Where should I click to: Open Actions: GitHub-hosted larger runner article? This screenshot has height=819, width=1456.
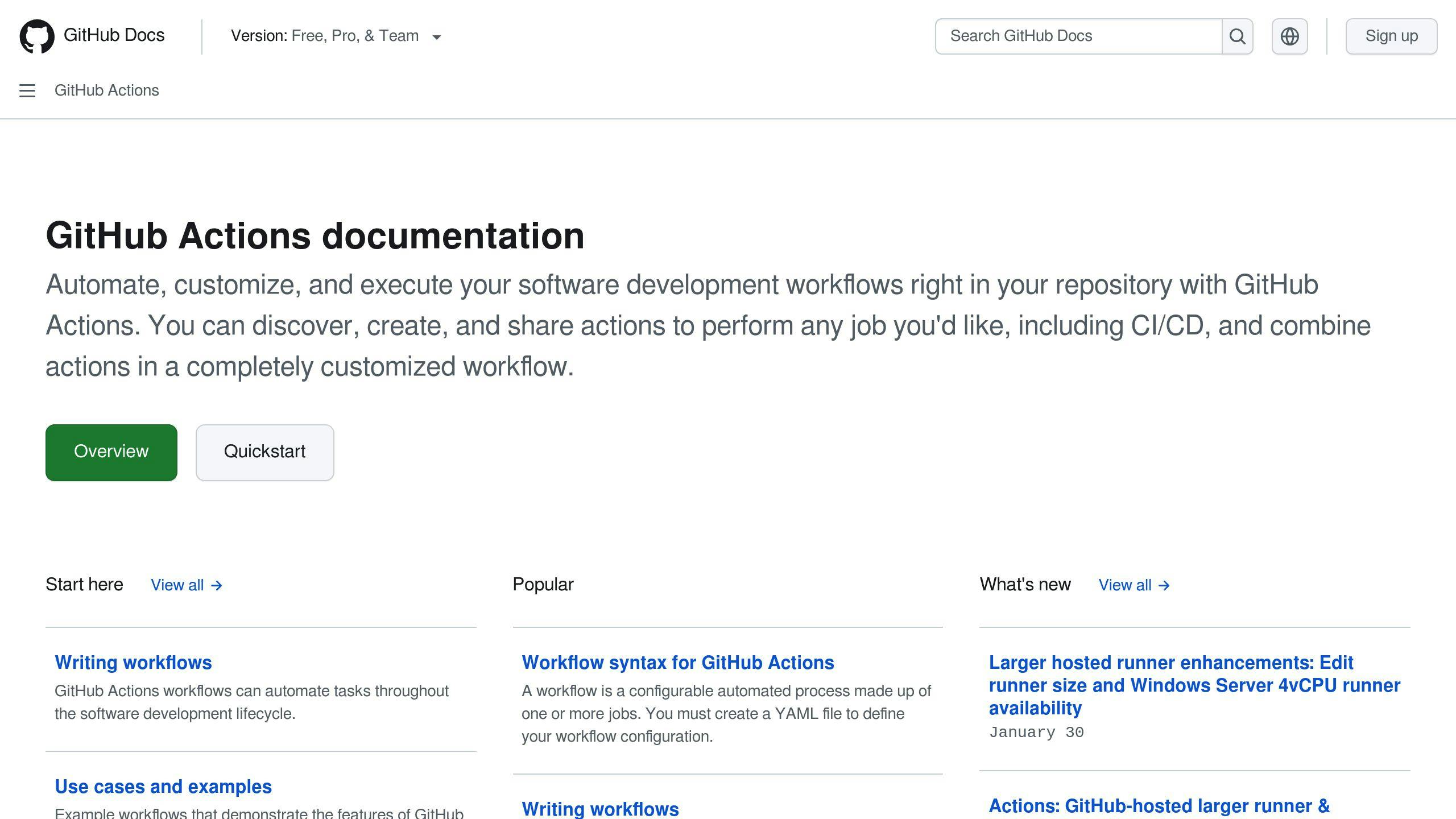pos(1159,806)
